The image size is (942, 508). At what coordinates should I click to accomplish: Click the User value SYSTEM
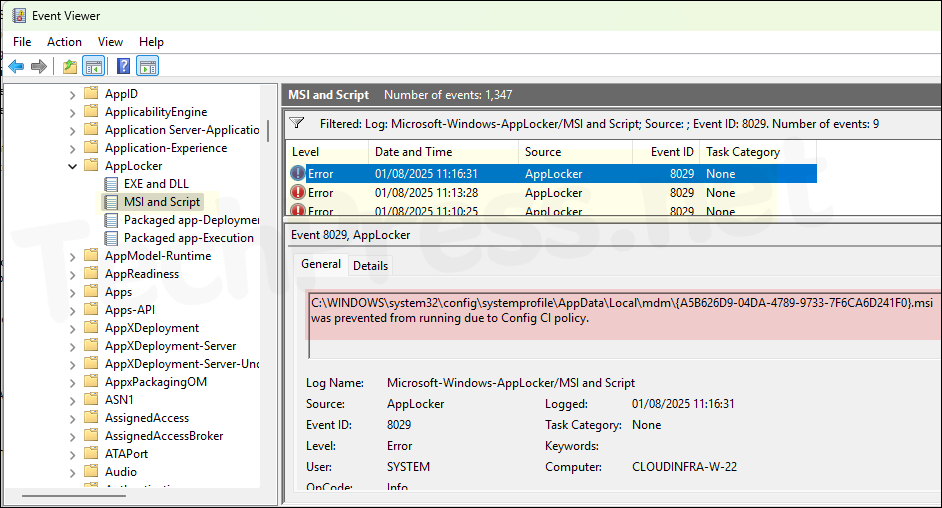click(x=409, y=467)
